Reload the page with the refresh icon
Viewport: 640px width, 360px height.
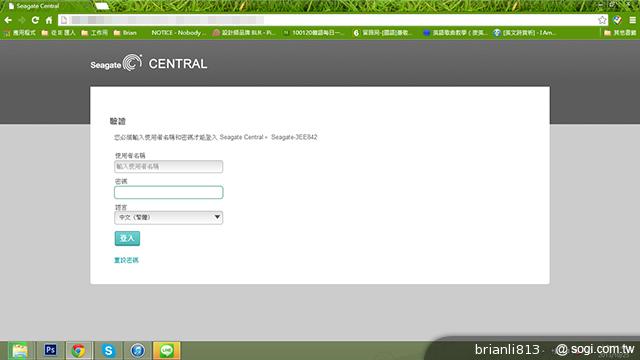tap(35, 20)
